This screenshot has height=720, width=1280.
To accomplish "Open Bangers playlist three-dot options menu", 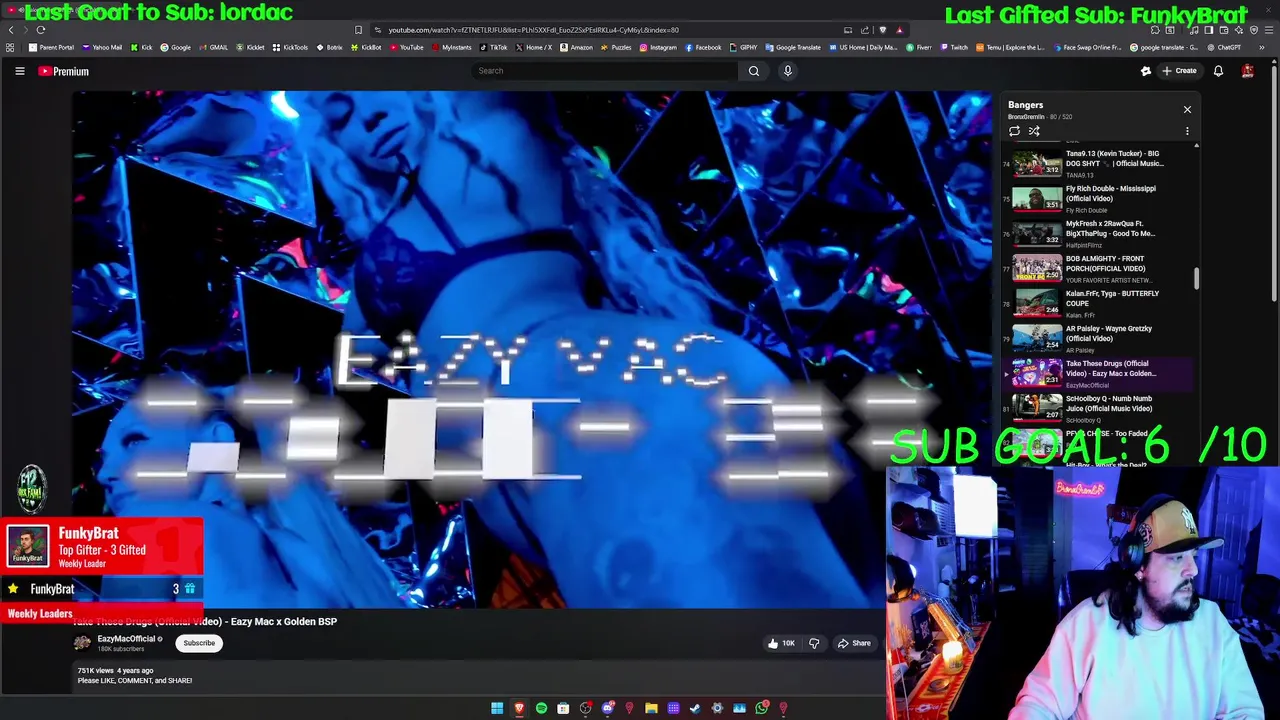I will (x=1187, y=131).
